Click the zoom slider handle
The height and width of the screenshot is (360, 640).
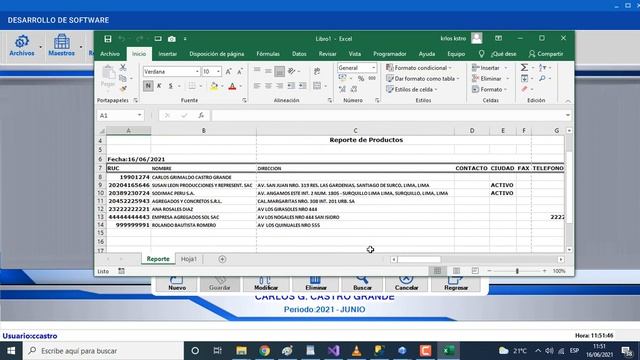click(517, 271)
